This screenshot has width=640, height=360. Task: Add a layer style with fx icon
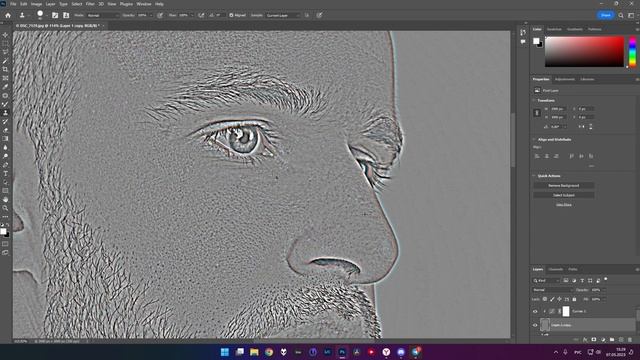pyautogui.click(x=585, y=340)
